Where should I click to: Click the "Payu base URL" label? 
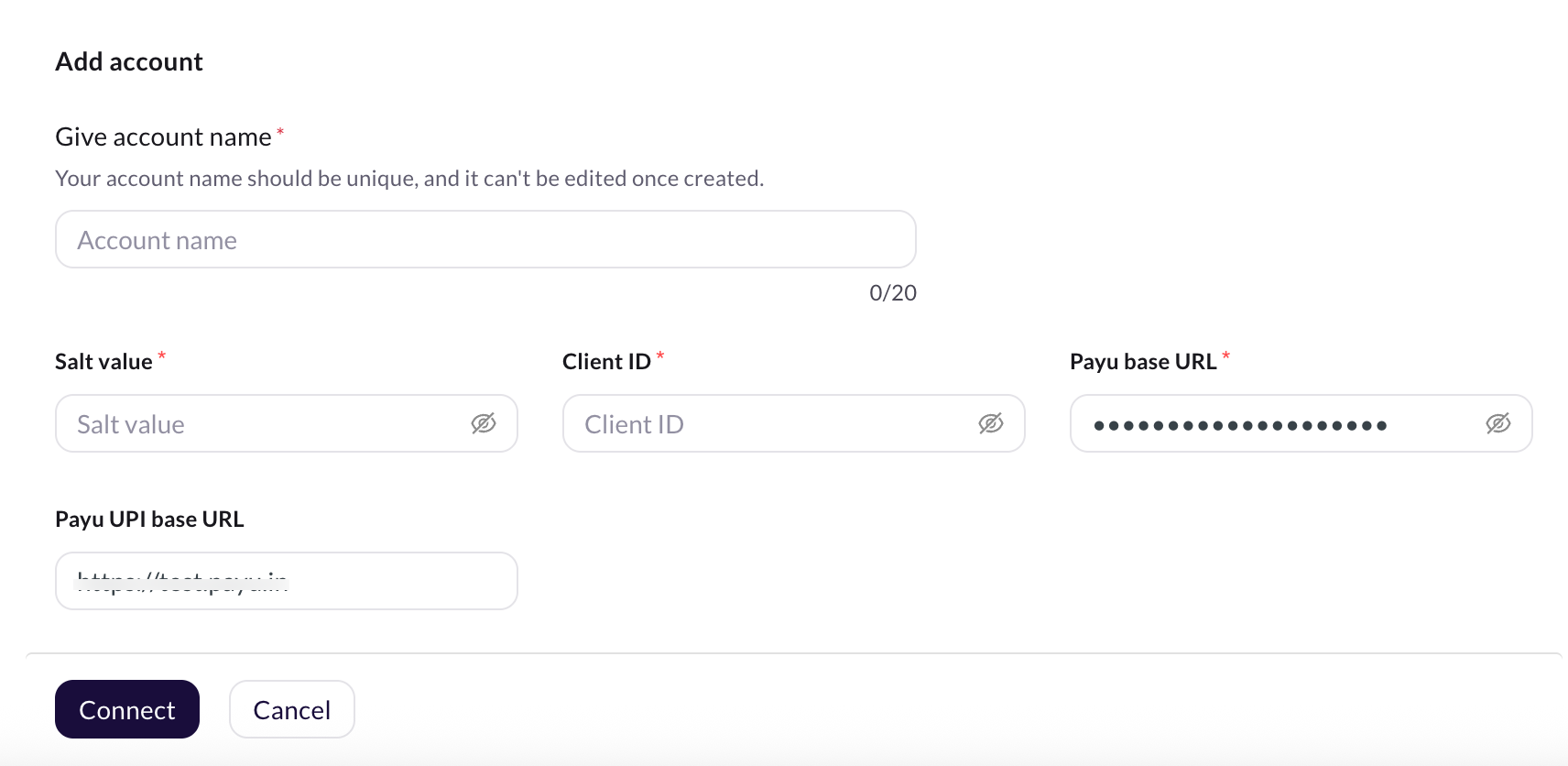coord(1143,362)
